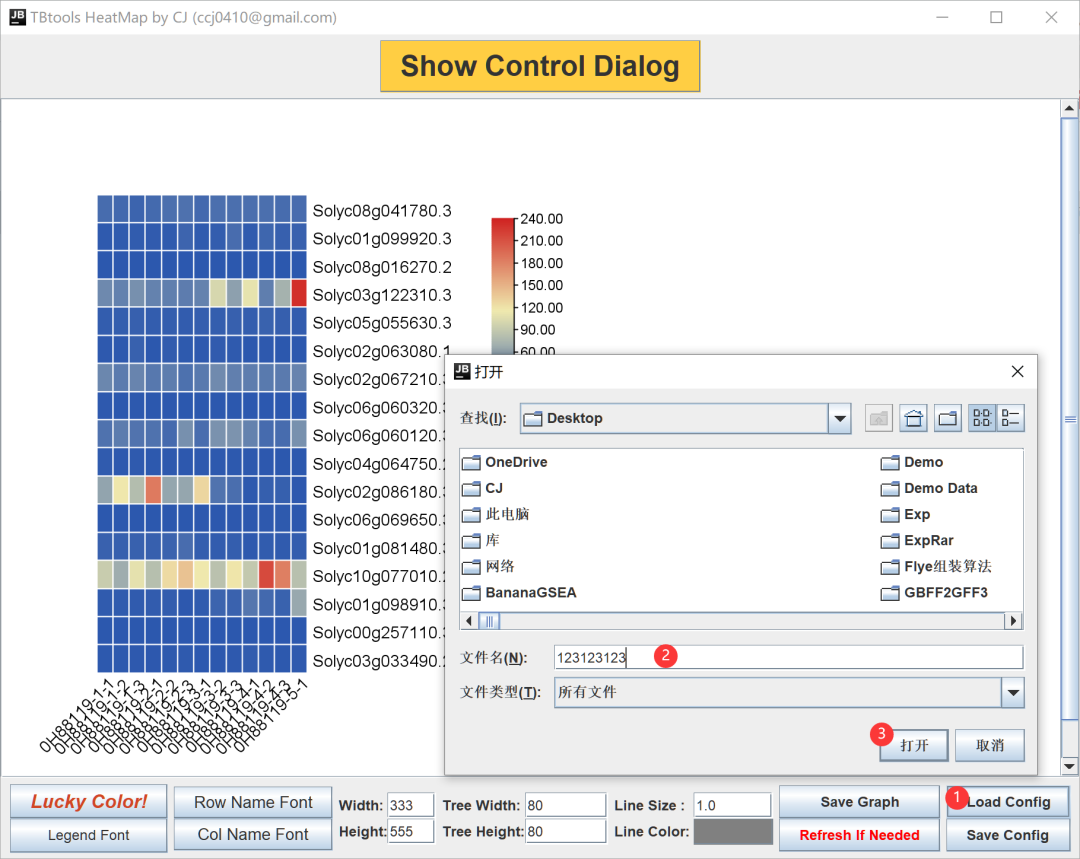
Task: Click the JB logo in the 打开 dialog titlebar
Action: 463,371
